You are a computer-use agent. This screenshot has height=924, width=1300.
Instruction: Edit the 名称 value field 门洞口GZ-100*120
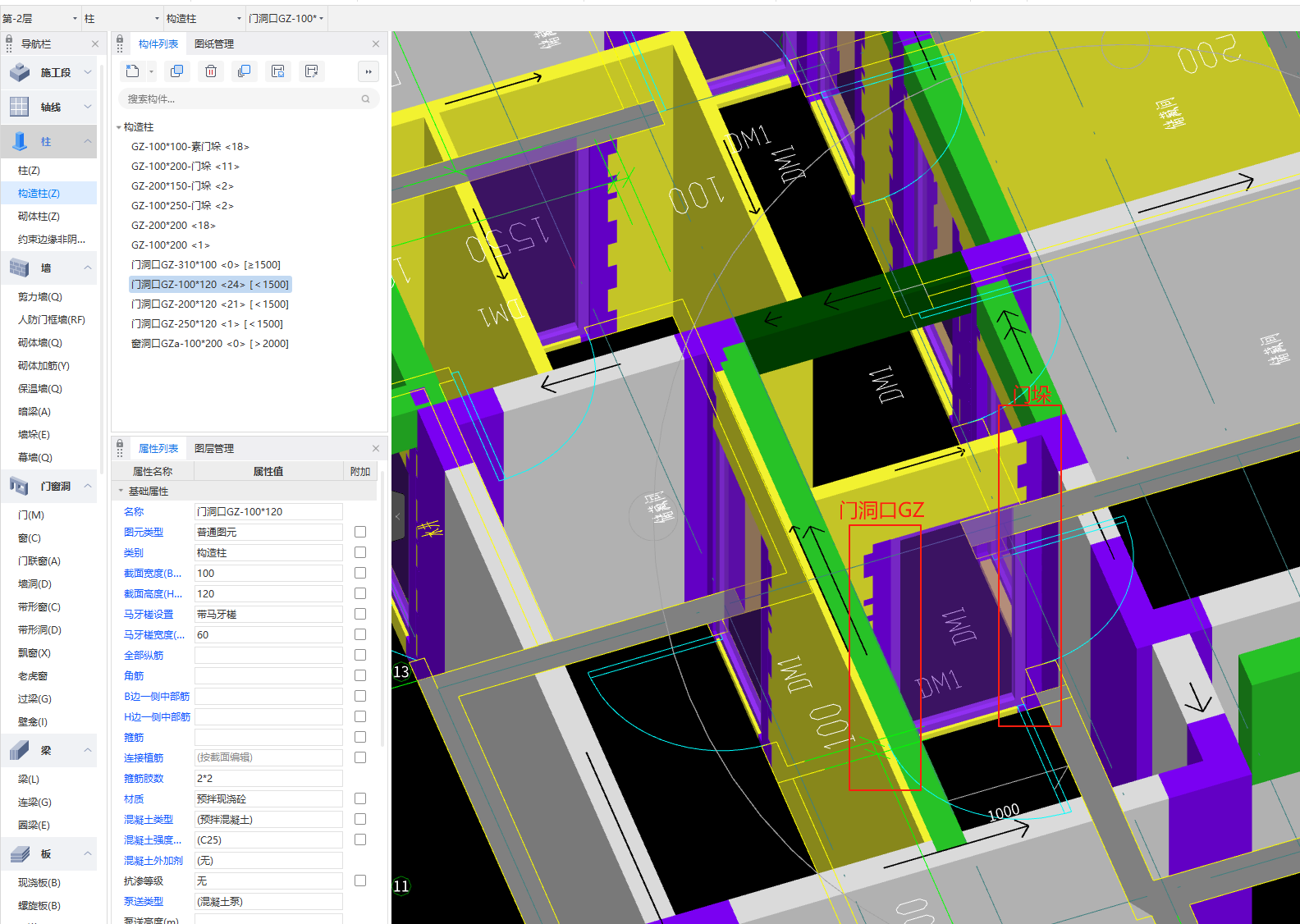pyautogui.click(x=268, y=511)
